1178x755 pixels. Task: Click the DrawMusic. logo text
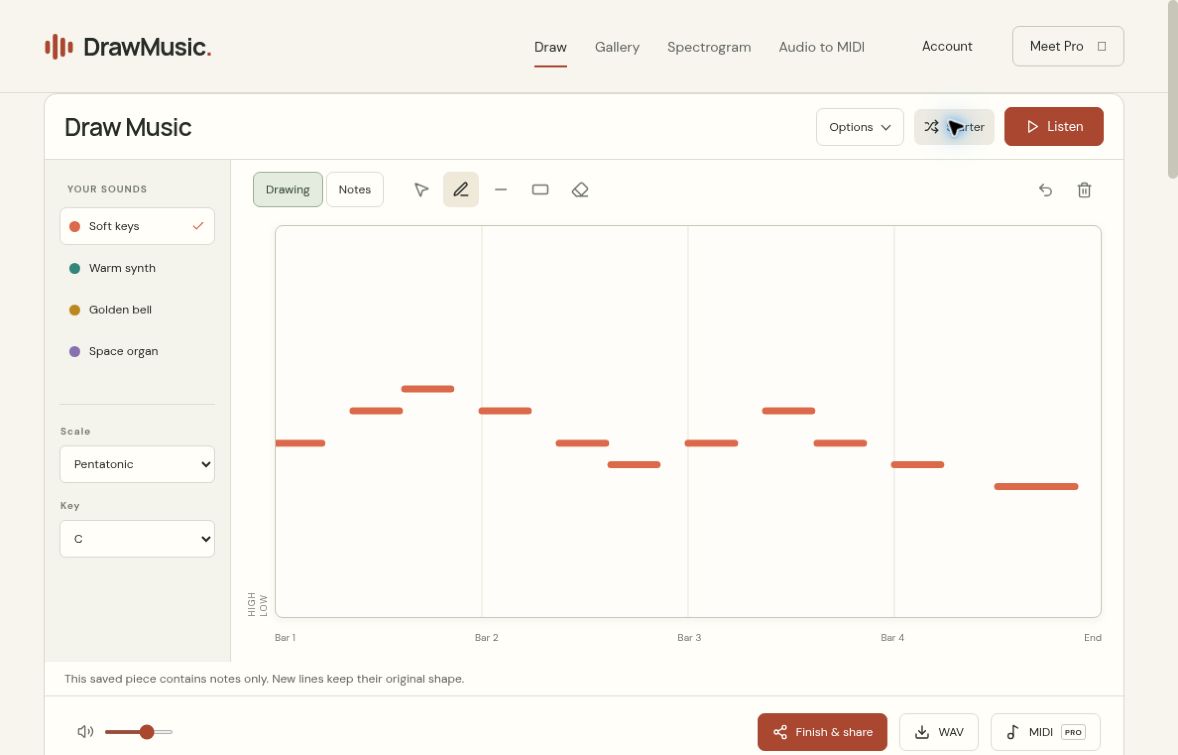[147, 47]
